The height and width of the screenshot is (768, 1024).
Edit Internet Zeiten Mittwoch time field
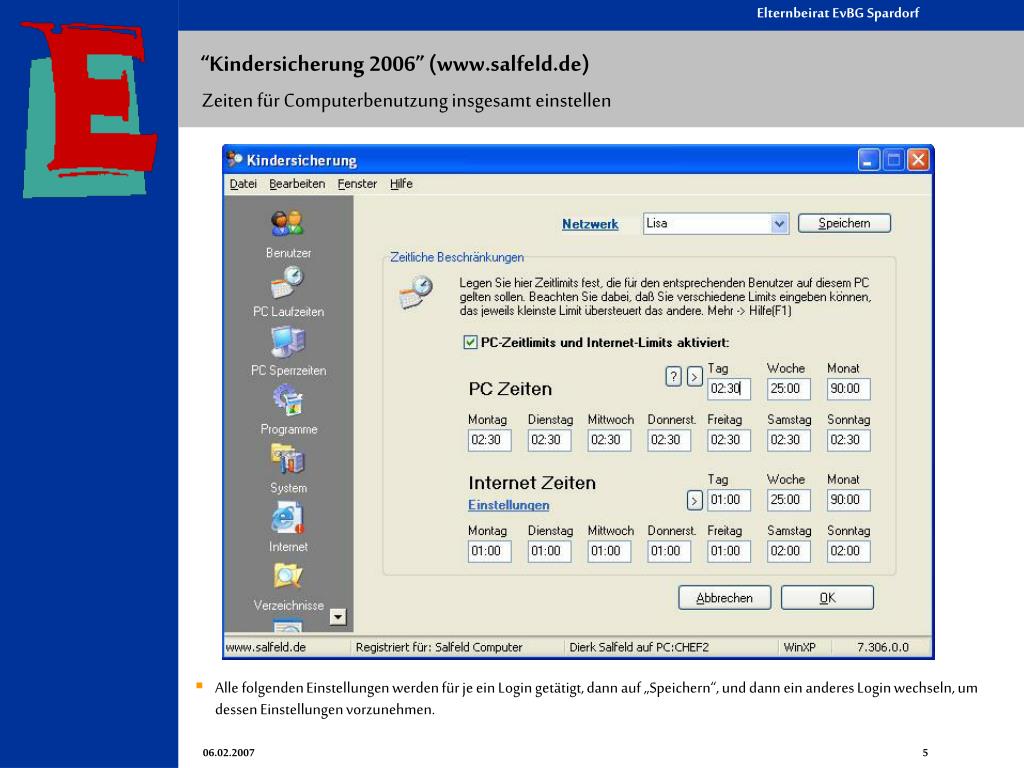[609, 551]
